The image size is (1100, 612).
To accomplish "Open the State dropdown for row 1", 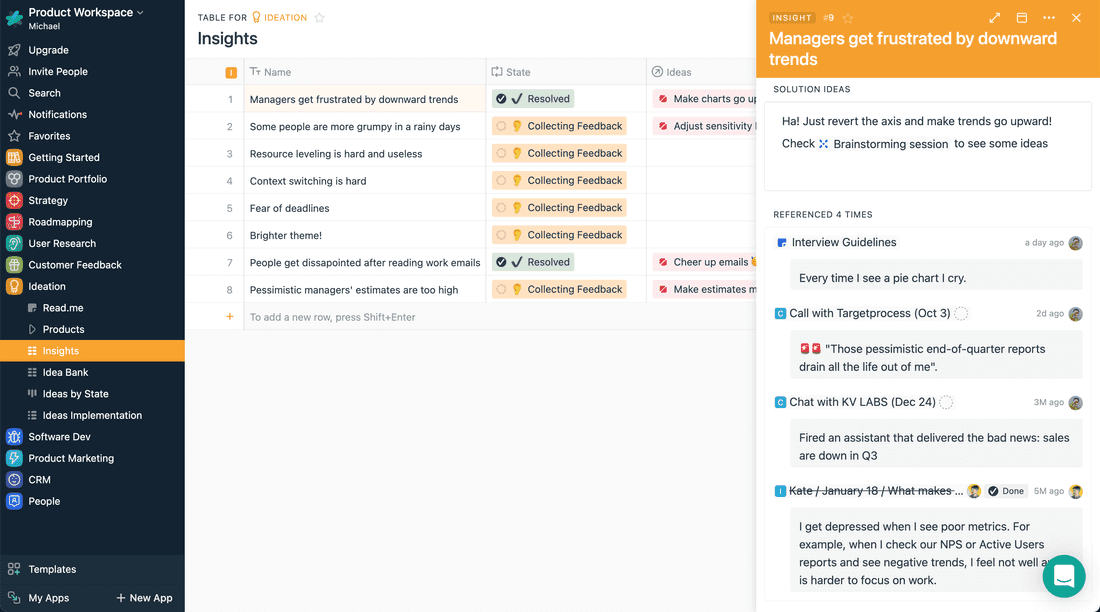I will click(535, 98).
